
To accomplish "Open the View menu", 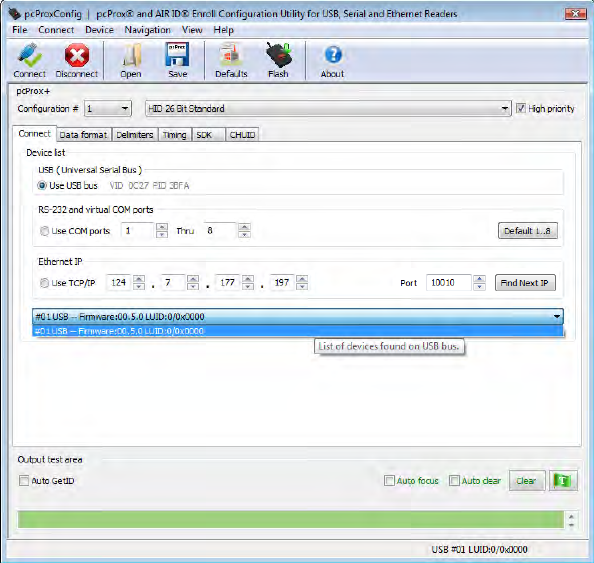I will tap(192, 30).
